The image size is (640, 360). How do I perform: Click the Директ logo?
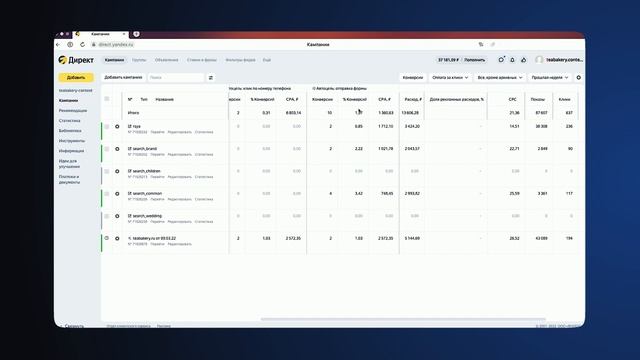[x=76, y=60]
